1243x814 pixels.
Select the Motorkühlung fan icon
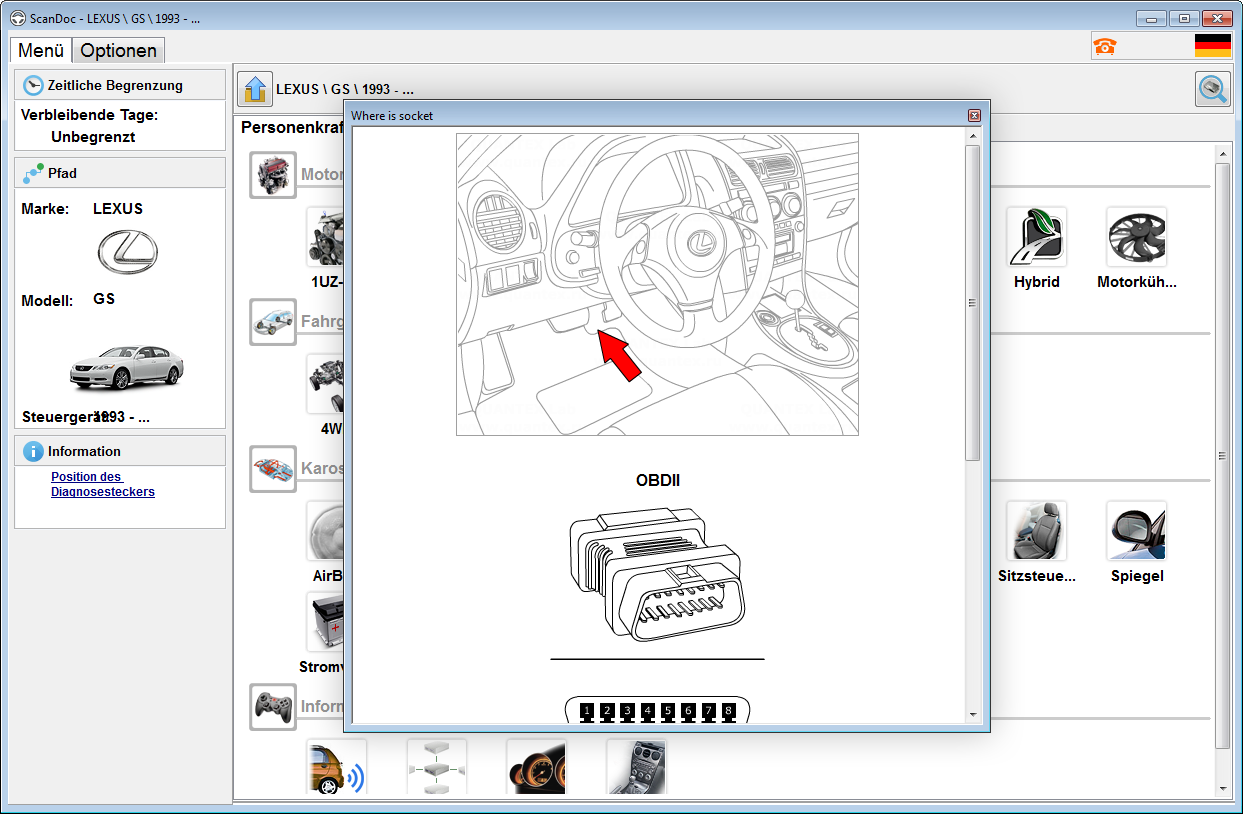click(1136, 238)
